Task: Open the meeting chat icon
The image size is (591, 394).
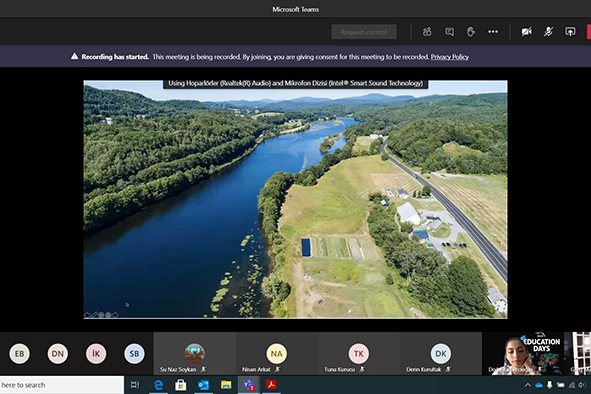Action: coord(449,32)
